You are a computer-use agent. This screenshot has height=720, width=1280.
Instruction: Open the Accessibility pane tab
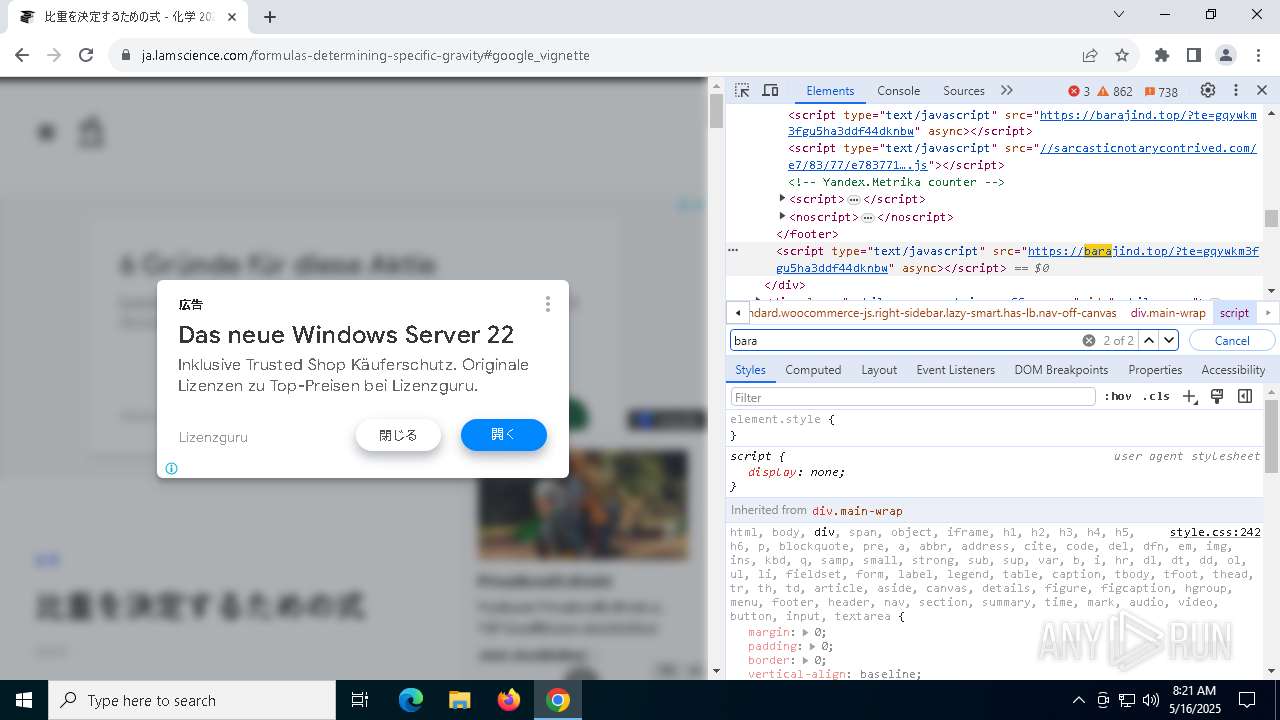(1233, 370)
